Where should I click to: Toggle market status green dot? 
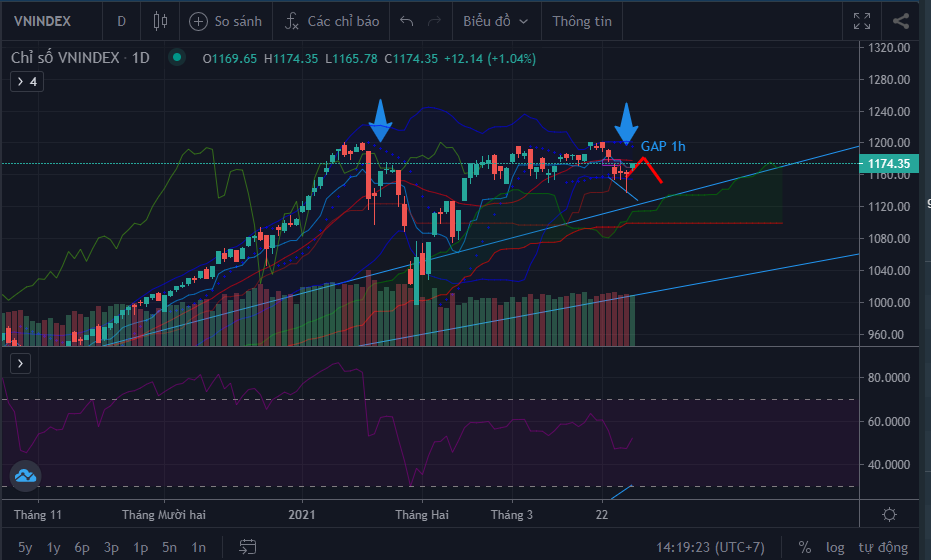tap(177, 58)
